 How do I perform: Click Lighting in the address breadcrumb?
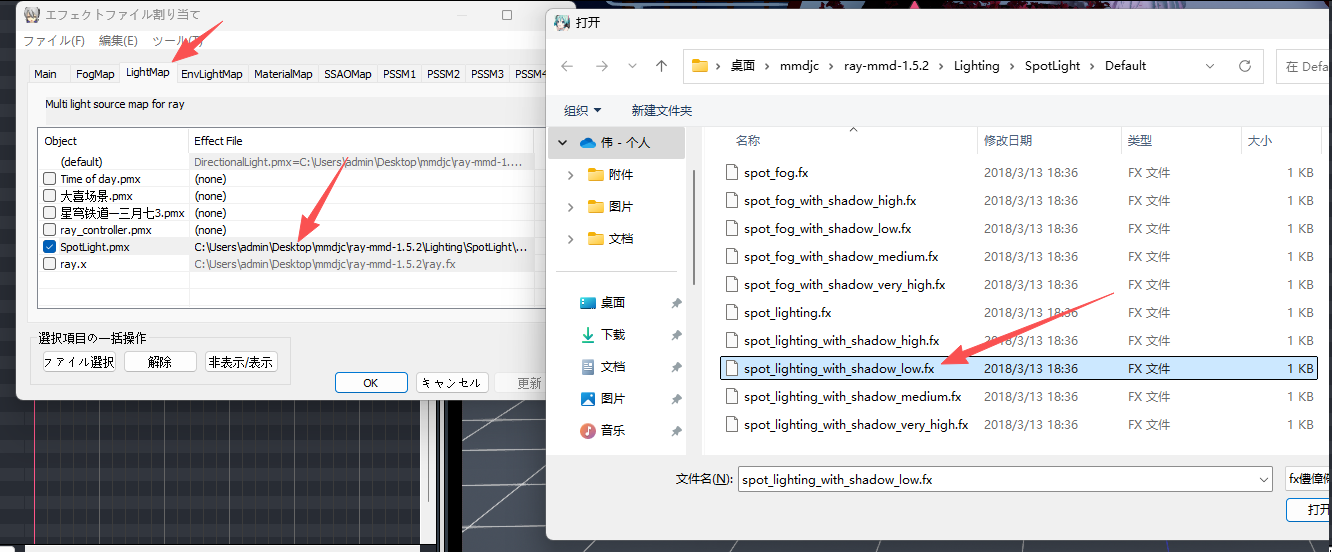tap(976, 66)
